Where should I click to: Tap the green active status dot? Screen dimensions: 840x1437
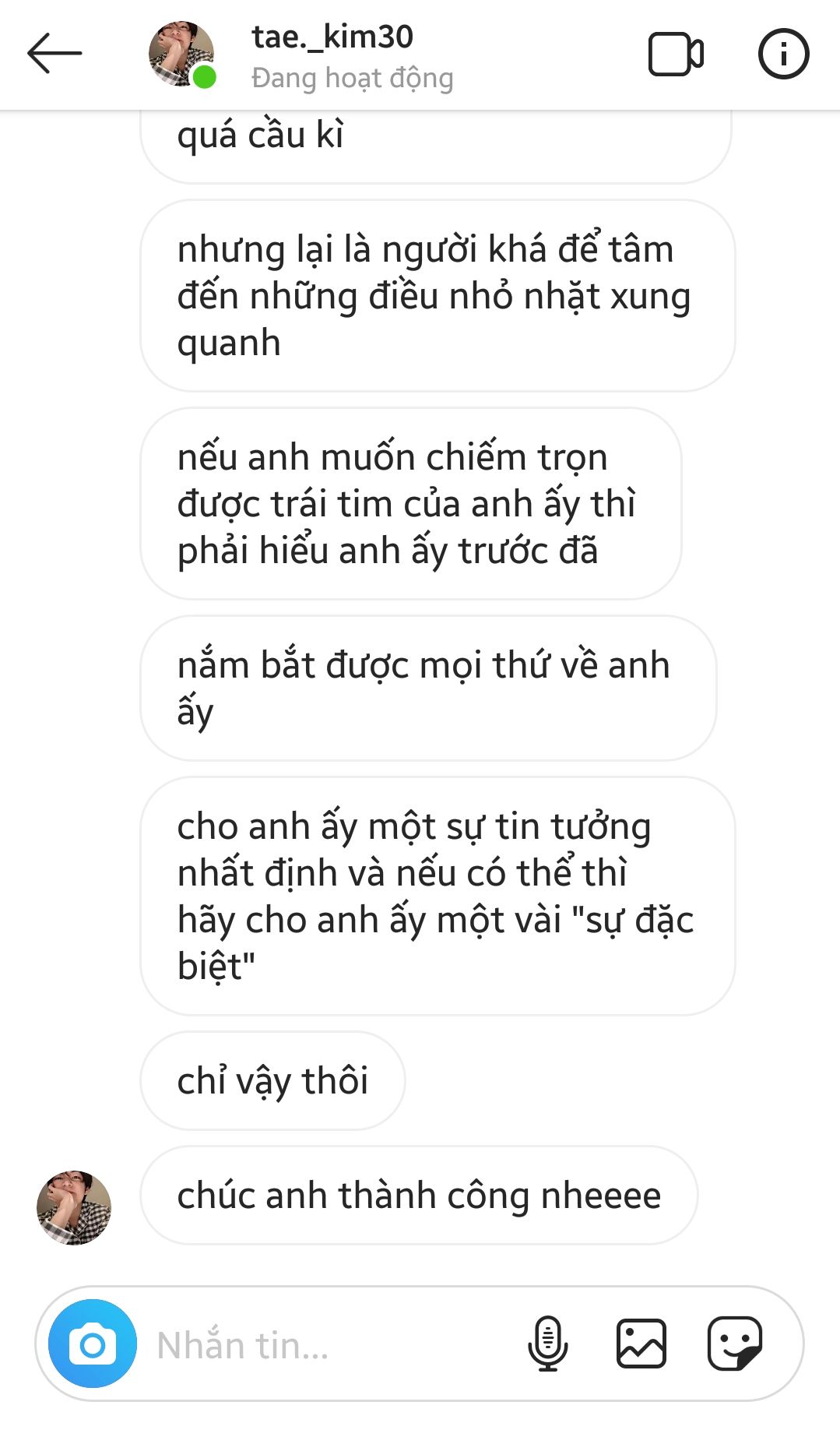click(204, 77)
